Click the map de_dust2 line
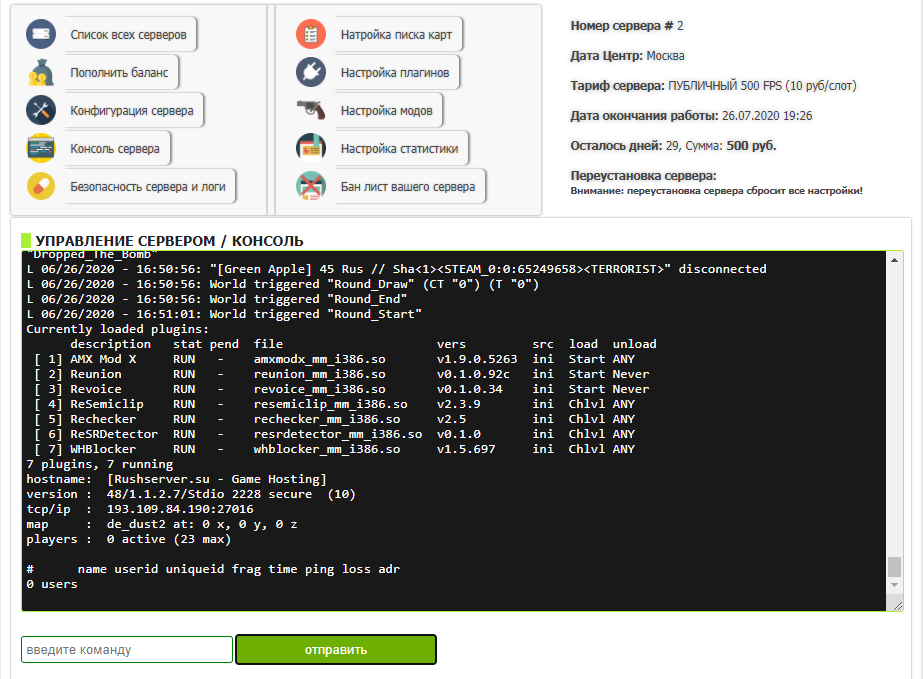Screen dimensions: 923x679 [161, 524]
